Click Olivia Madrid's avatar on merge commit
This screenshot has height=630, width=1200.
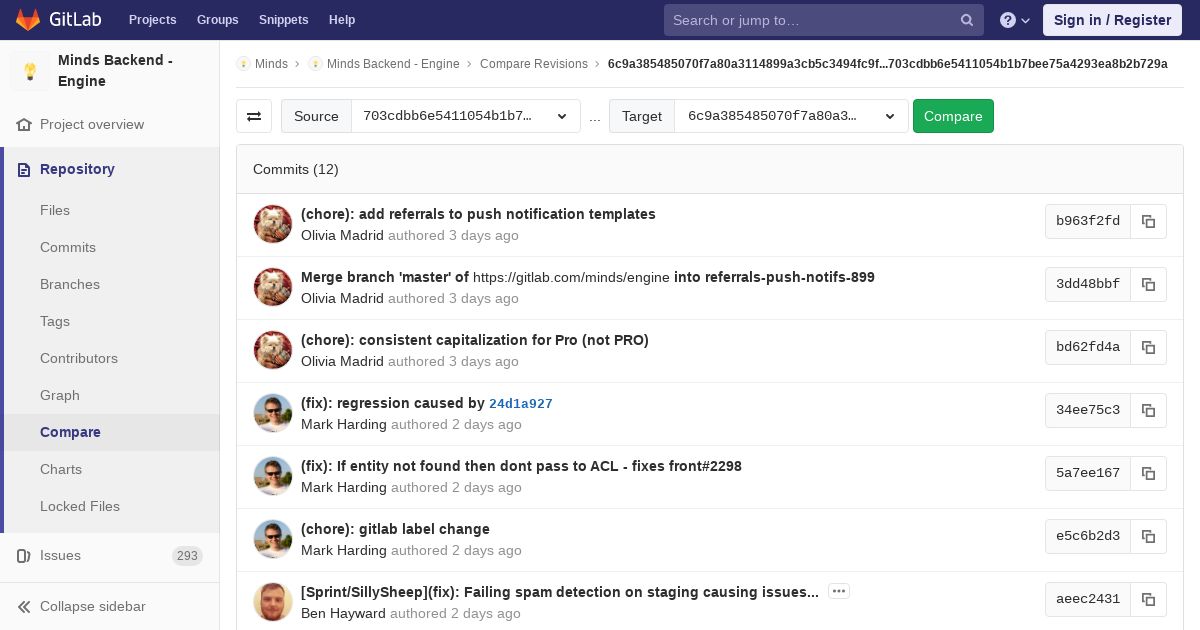pyautogui.click(x=273, y=287)
